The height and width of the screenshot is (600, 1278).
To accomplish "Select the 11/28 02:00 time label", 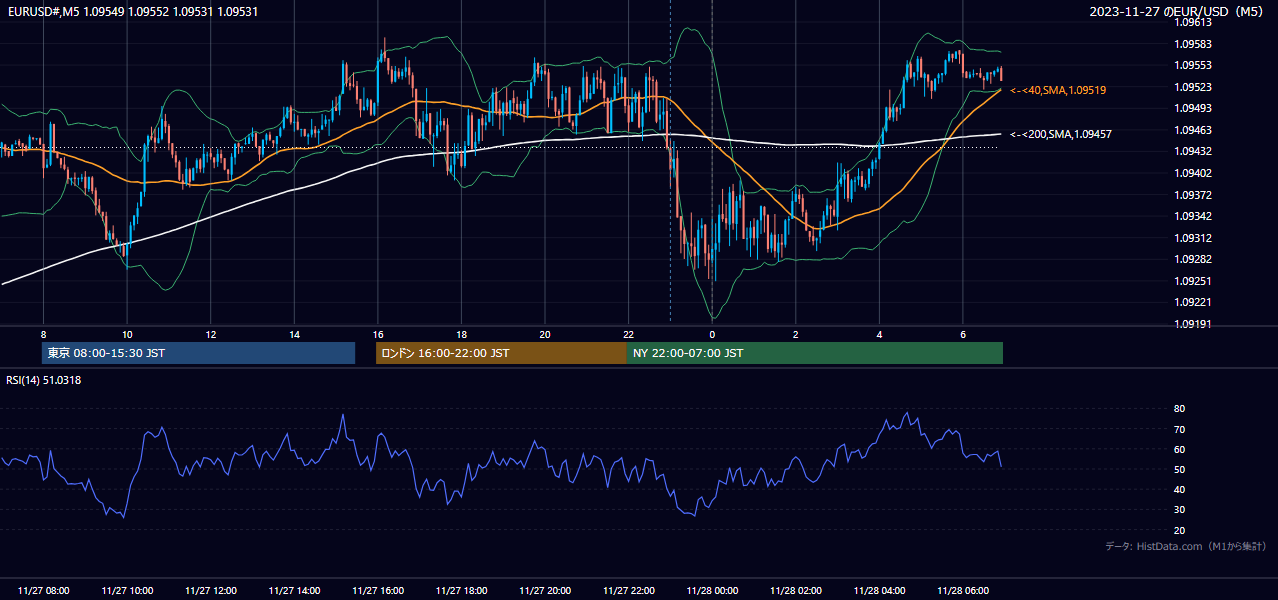I will [795, 591].
